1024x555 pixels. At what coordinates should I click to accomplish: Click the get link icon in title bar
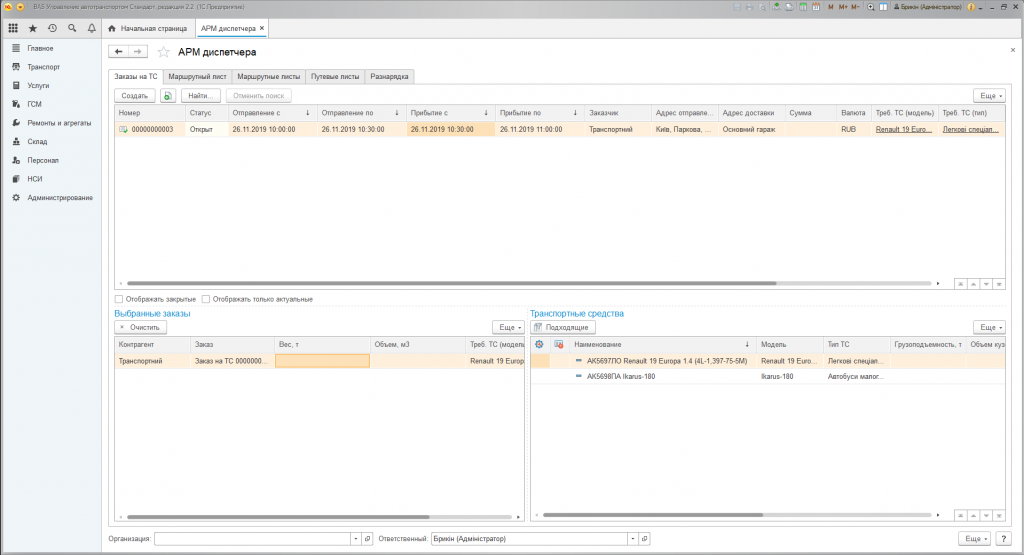click(x=776, y=7)
